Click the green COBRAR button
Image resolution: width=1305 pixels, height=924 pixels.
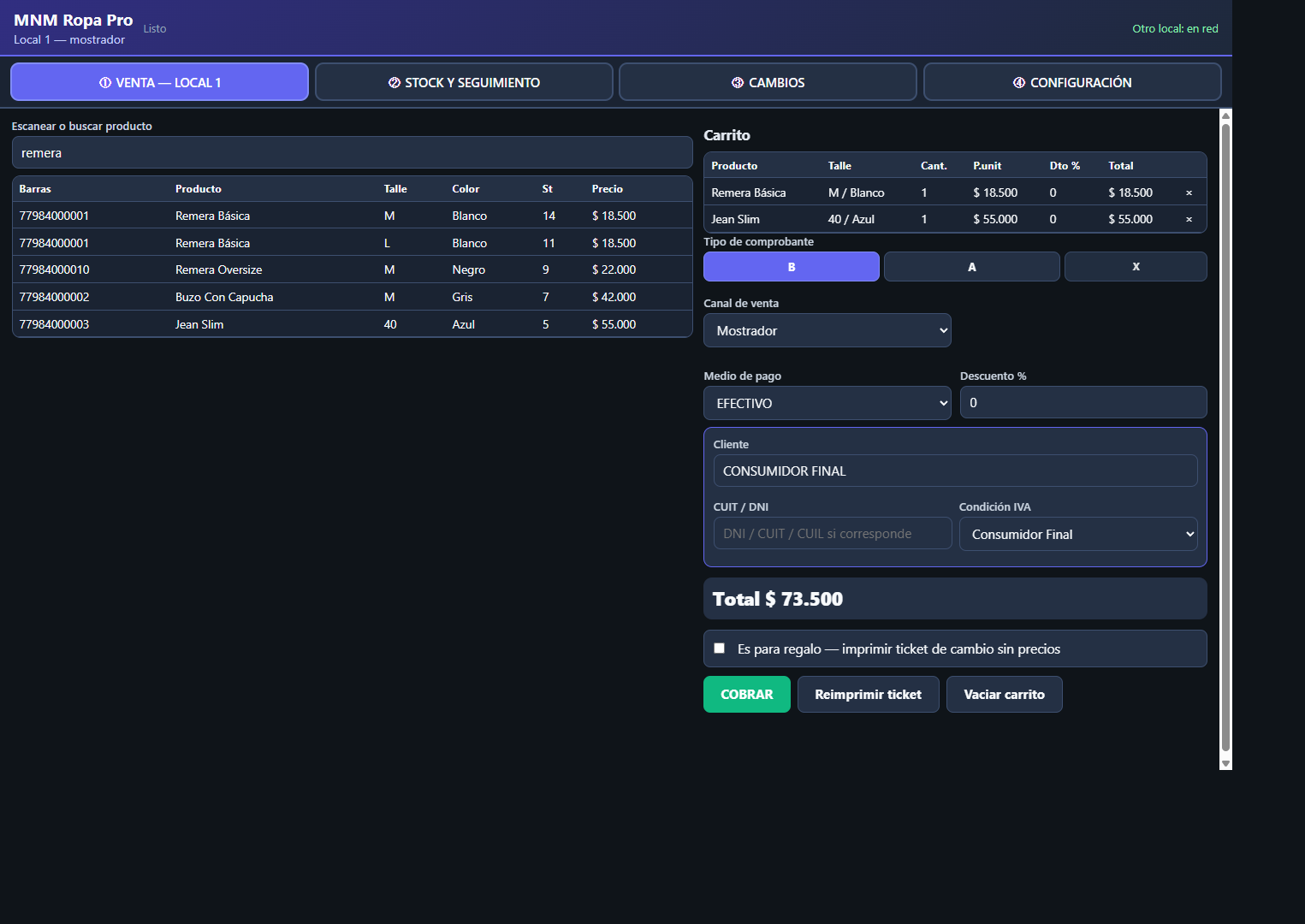747,695
